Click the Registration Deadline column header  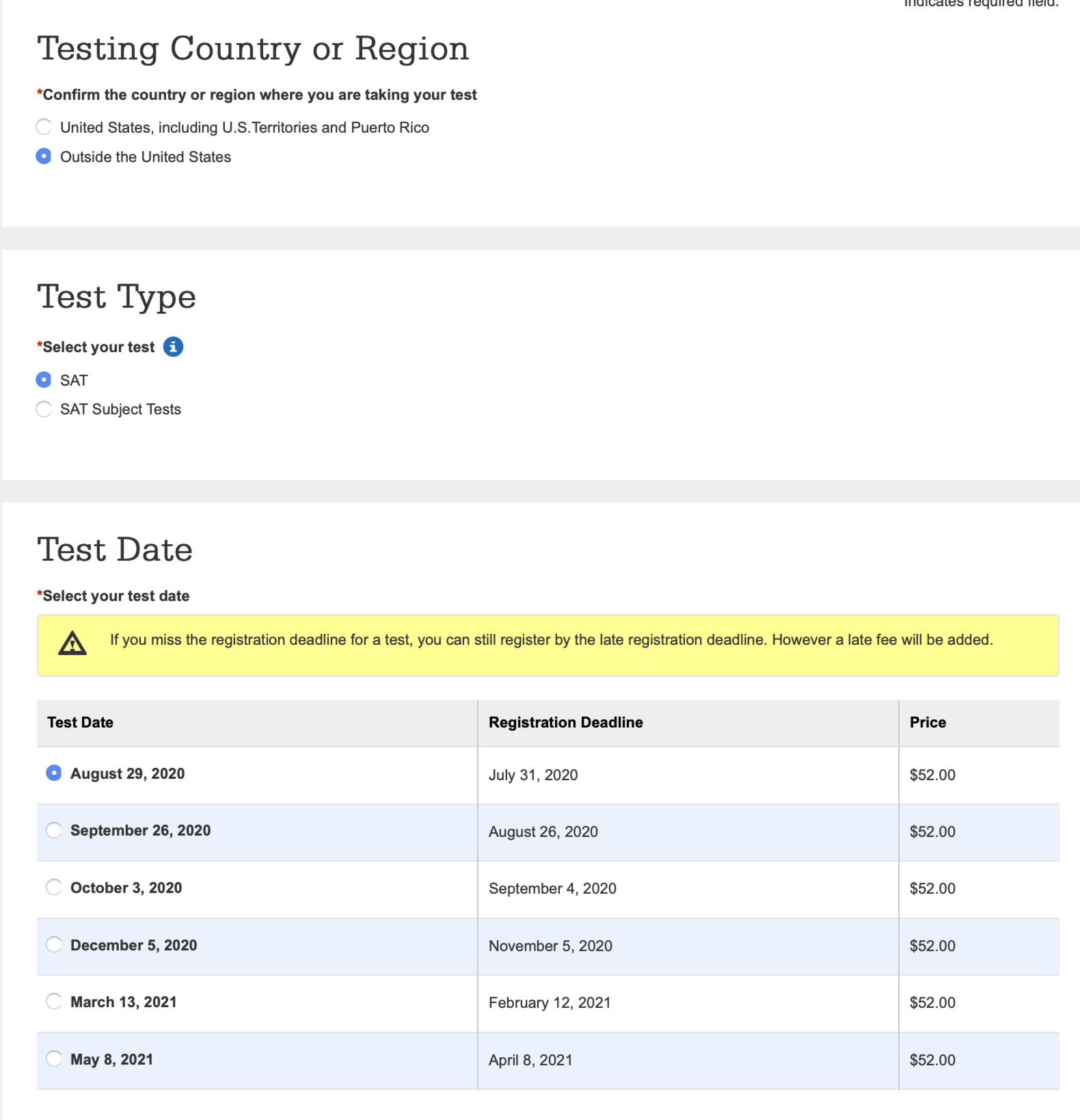pyautogui.click(x=565, y=722)
